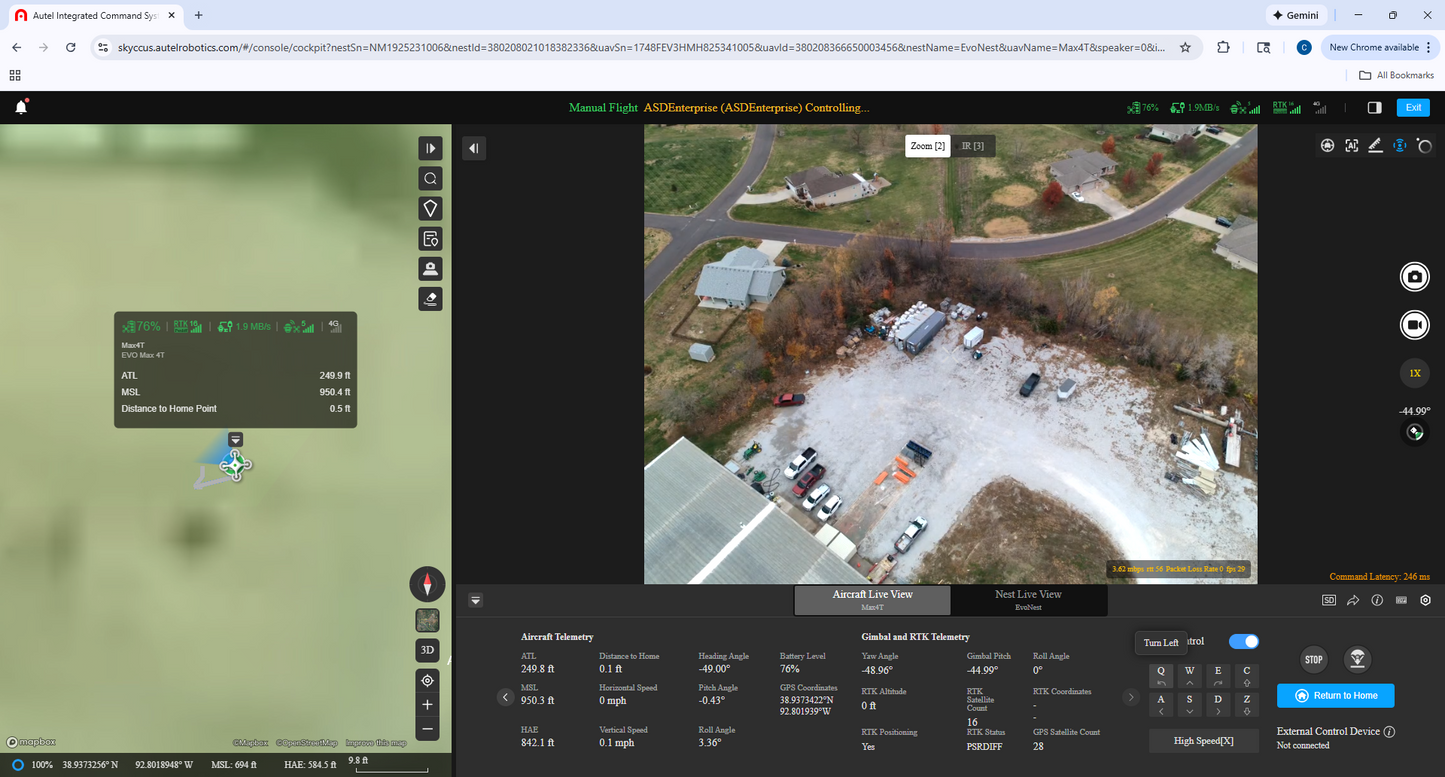Screen dimensions: 1445x777
Task: Collapse the telemetry panel with down arrow
Action: pos(476,600)
